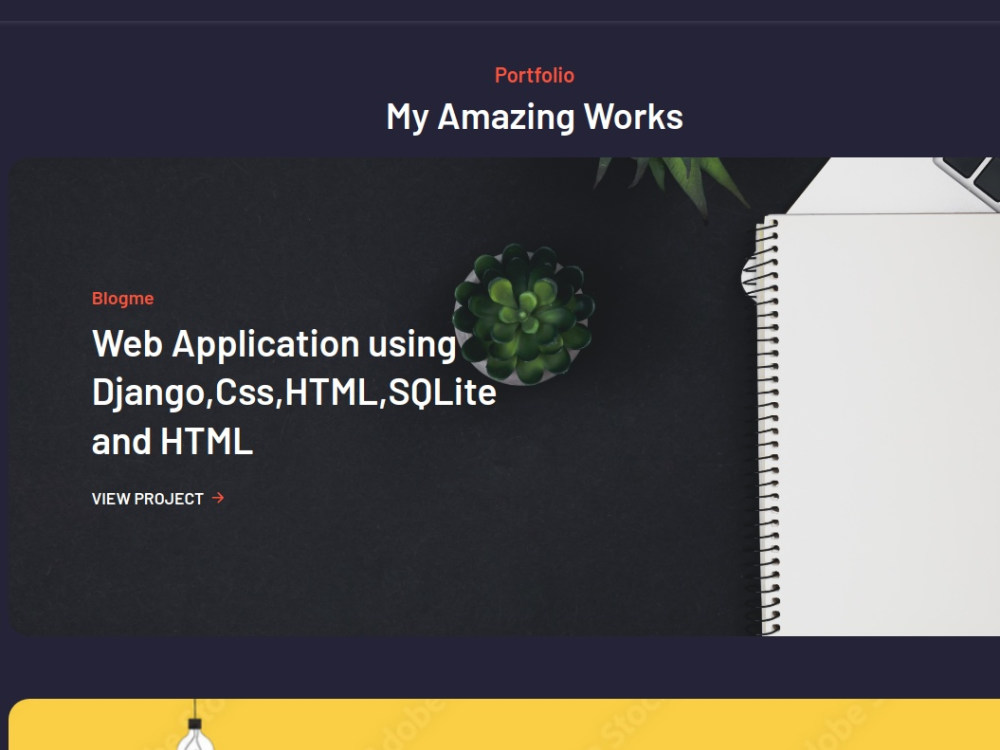Click the red arrow icon beside VIEW PROJECT
Viewport: 1000px width, 750px height.
coord(218,497)
